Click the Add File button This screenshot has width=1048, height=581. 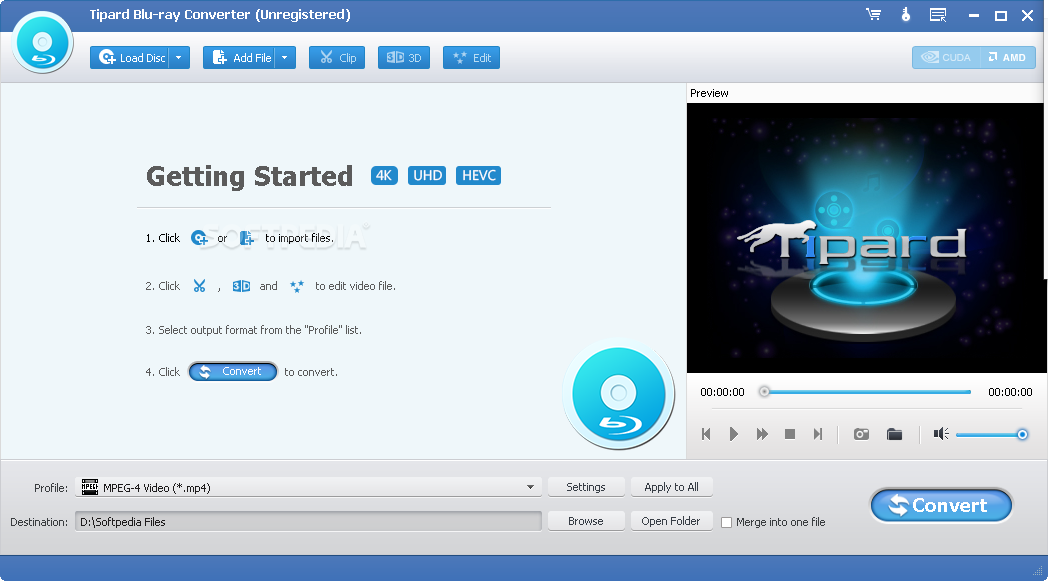pos(240,58)
